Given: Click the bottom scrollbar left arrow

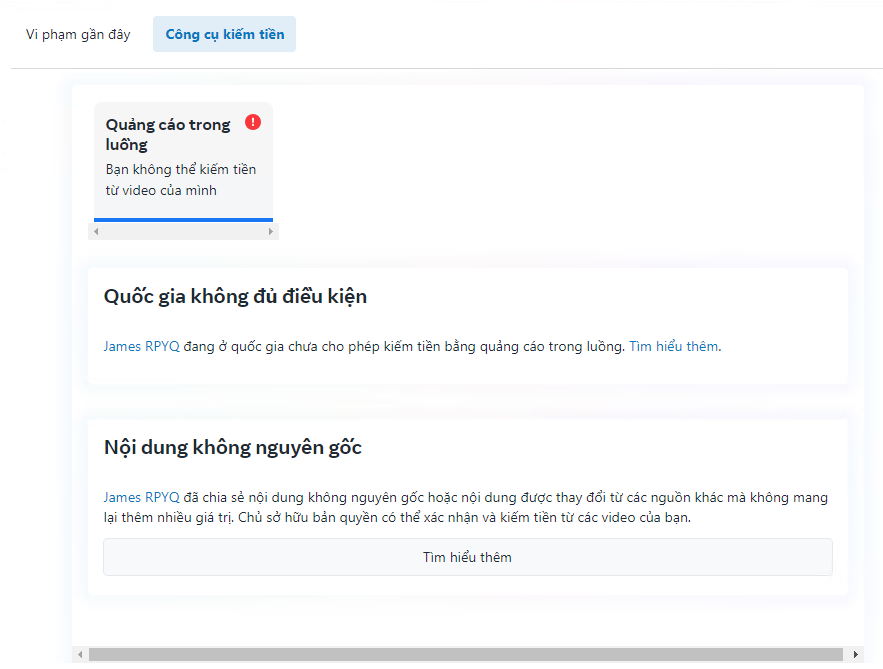Looking at the screenshot, I should coord(80,654).
